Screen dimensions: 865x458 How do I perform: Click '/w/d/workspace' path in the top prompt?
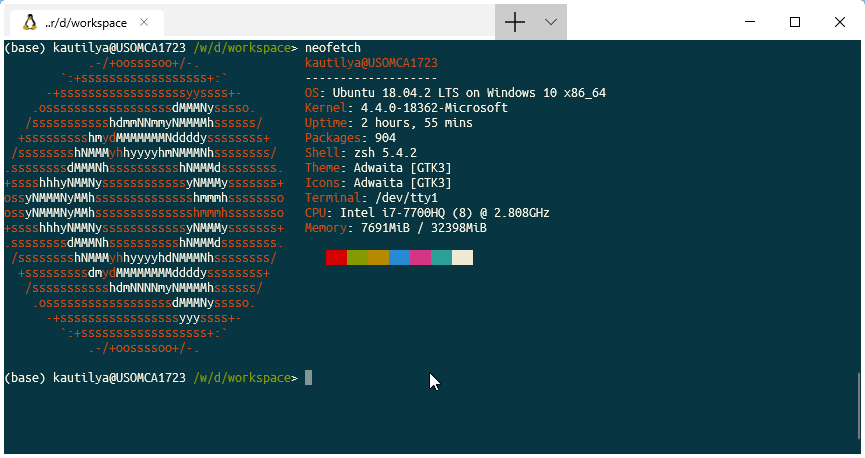click(242, 48)
